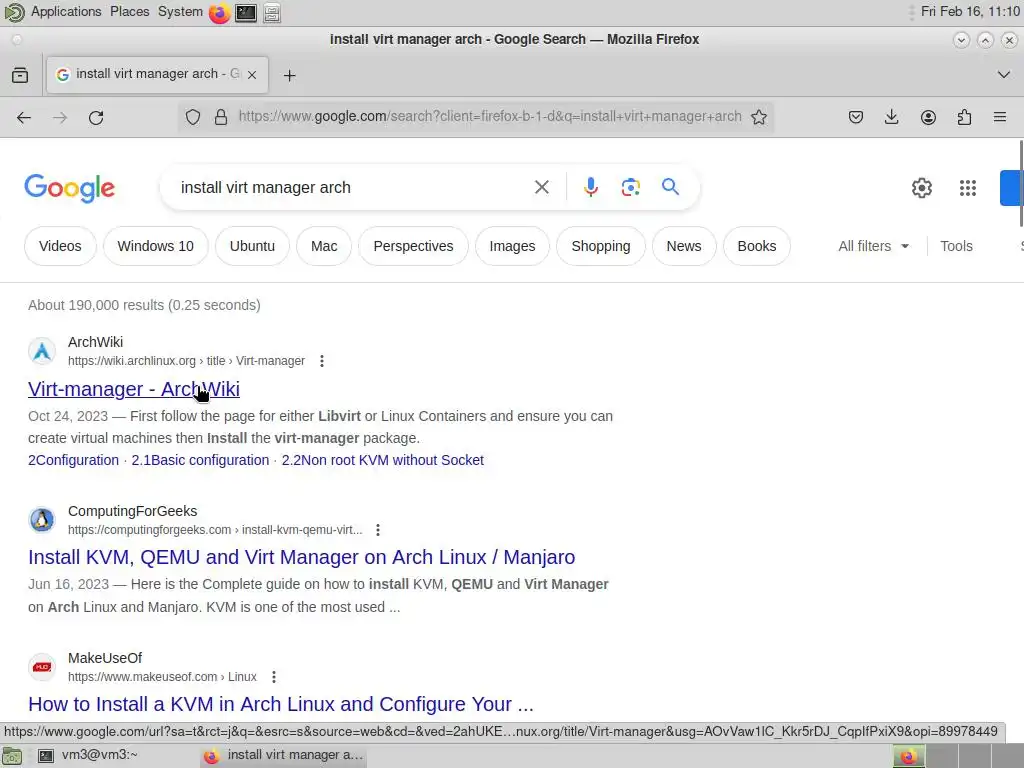
Task: Click the ComputingForGeeks site favicon
Action: click(x=42, y=520)
